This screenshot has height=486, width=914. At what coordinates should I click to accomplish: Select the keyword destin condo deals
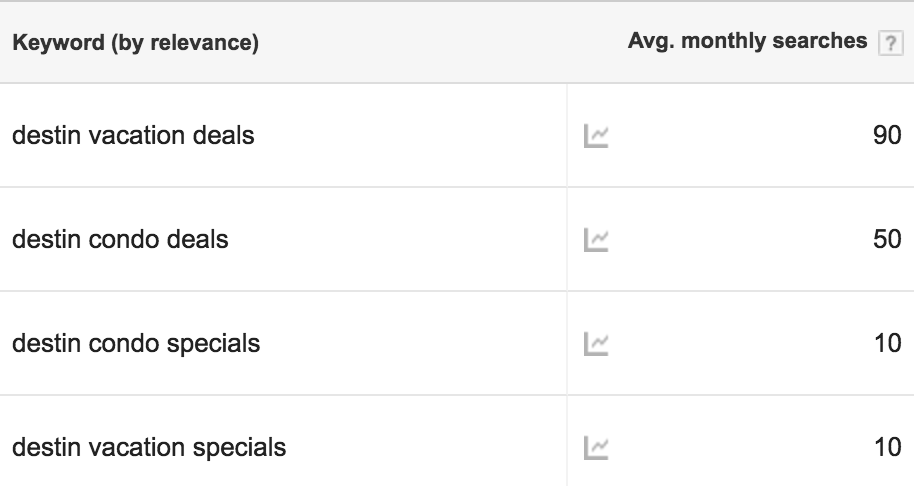pyautogui.click(x=120, y=240)
